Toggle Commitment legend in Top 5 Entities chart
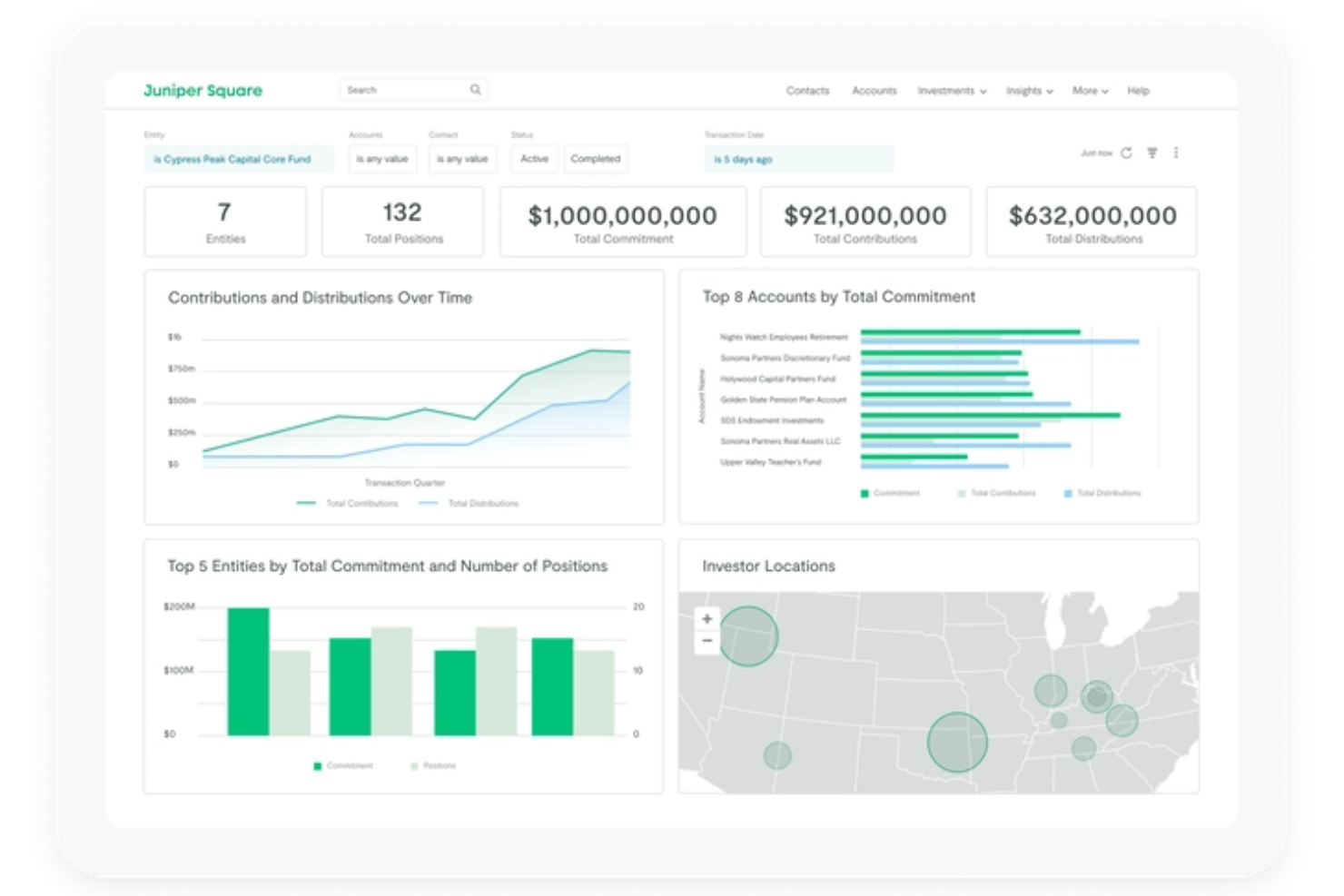The image size is (1344, 896). tap(343, 766)
